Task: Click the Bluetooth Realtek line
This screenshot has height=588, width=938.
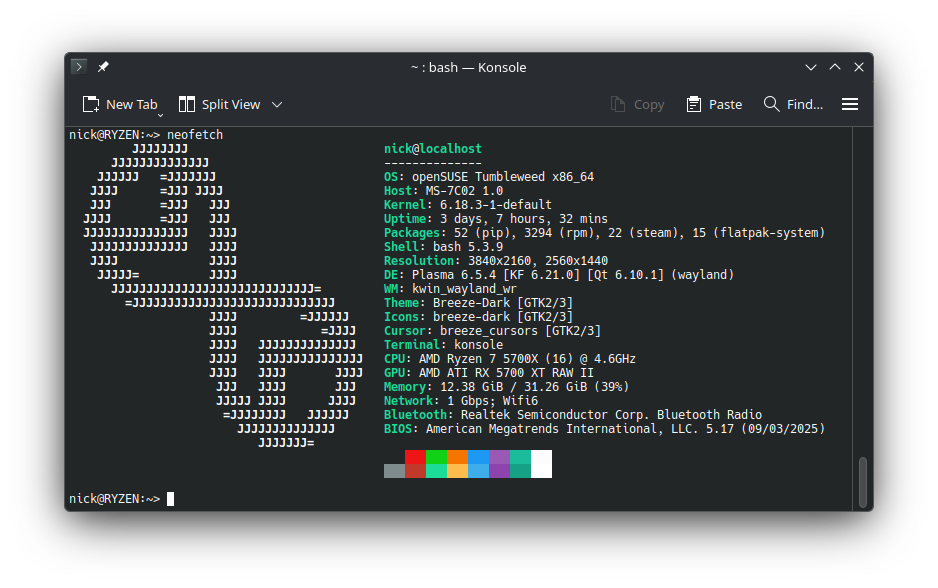Action: (x=573, y=415)
